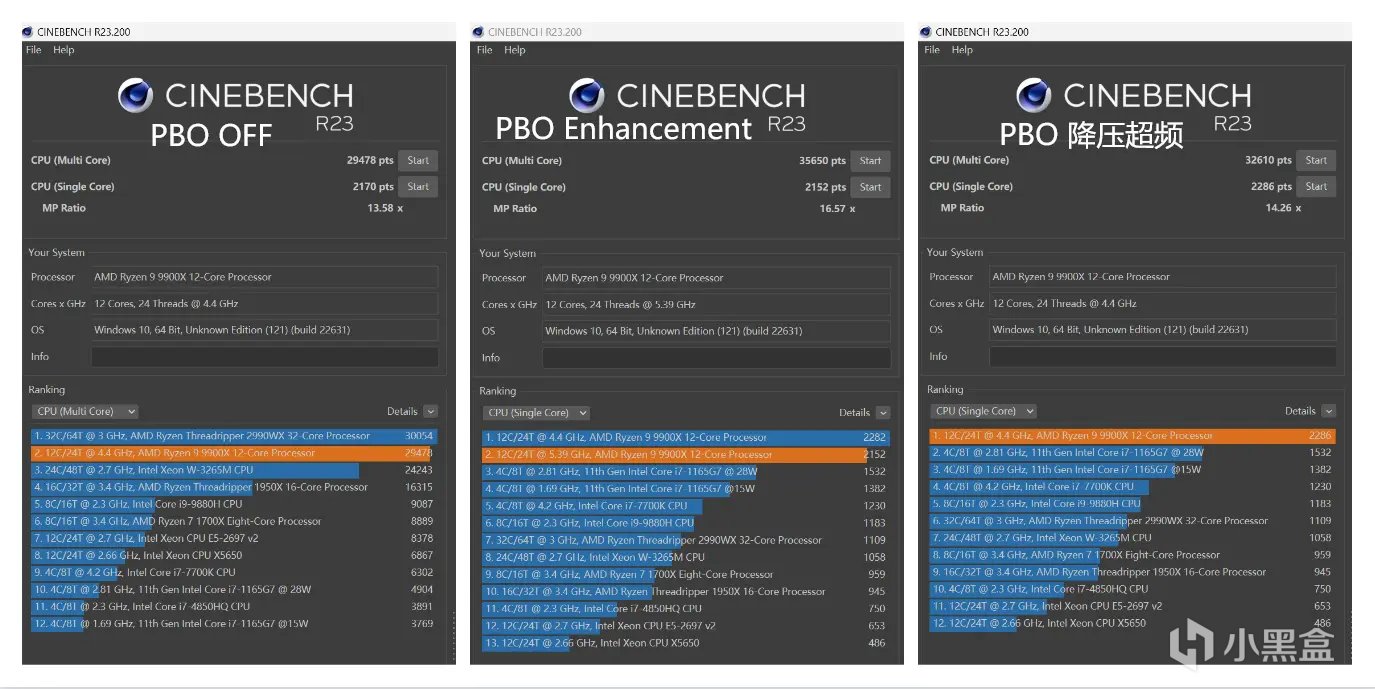Click MP Ratio value 13.58 x
The height and width of the screenshot is (689, 1375).
click(x=386, y=208)
